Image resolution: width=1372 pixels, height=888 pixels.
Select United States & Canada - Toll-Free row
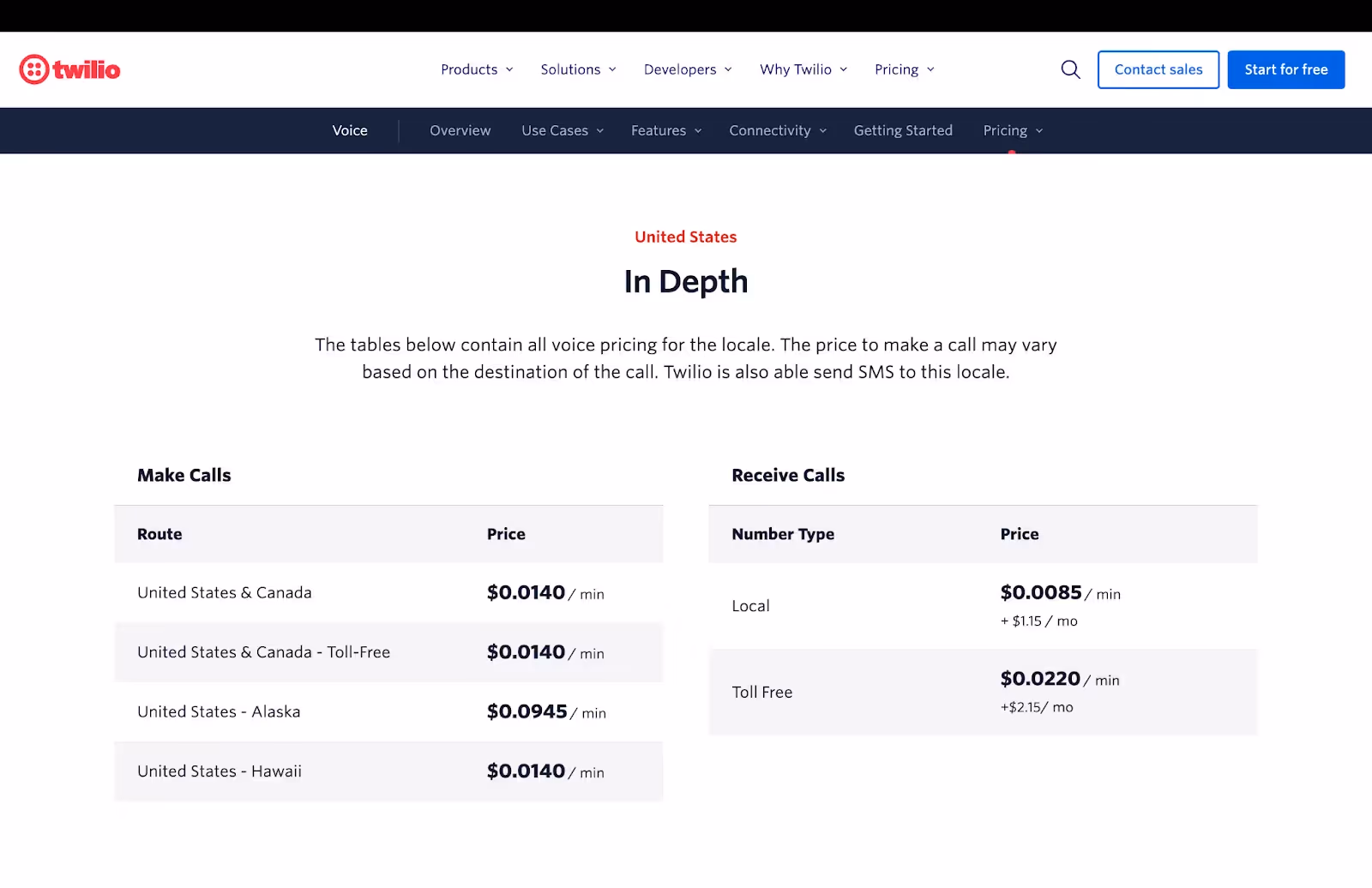tap(388, 652)
